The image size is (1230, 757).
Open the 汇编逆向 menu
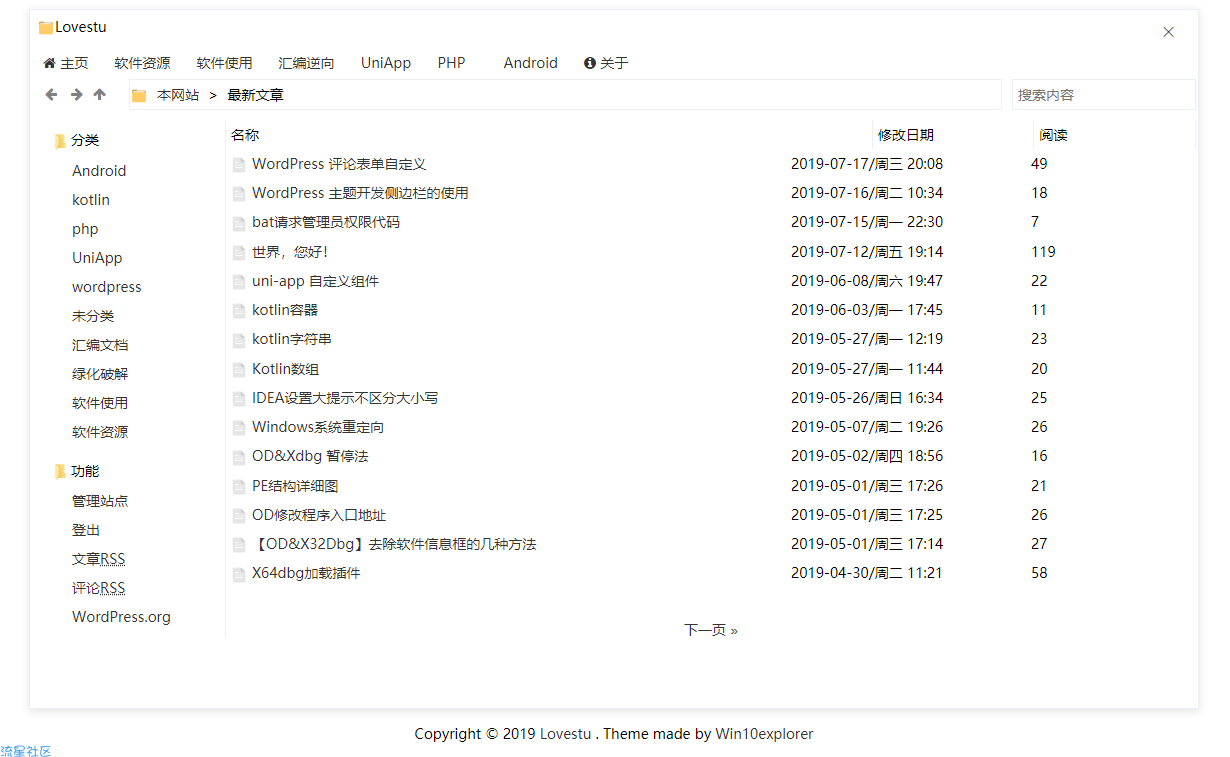306,63
